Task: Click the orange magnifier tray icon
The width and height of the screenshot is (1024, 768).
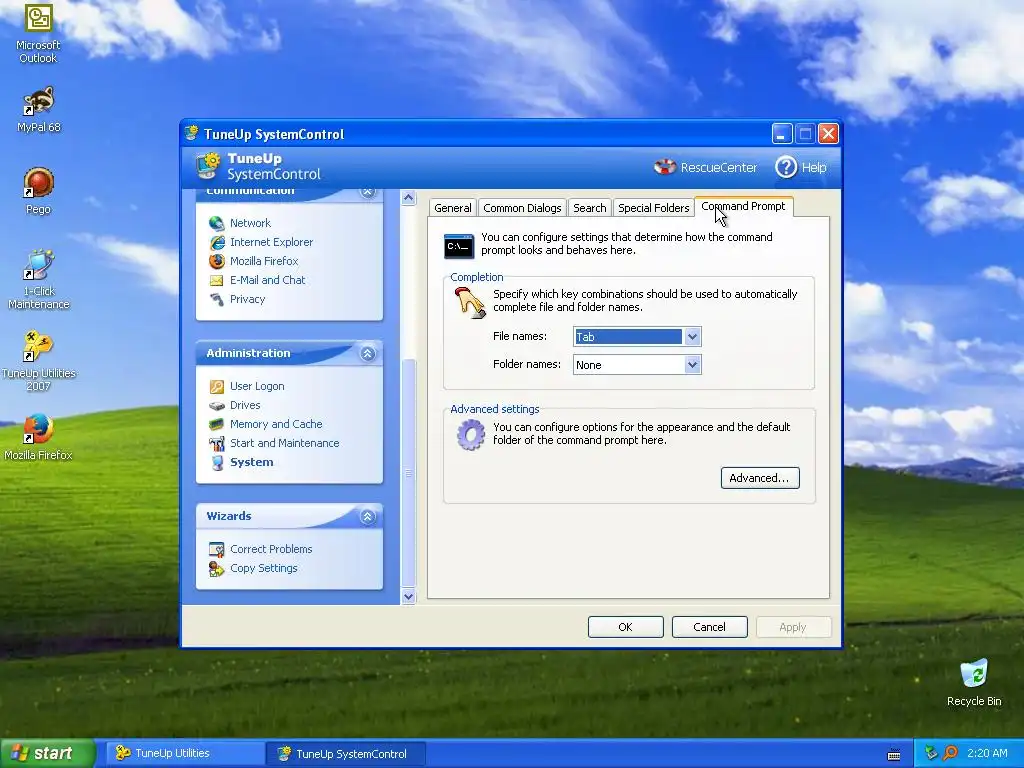Action: pyautogui.click(x=950, y=753)
